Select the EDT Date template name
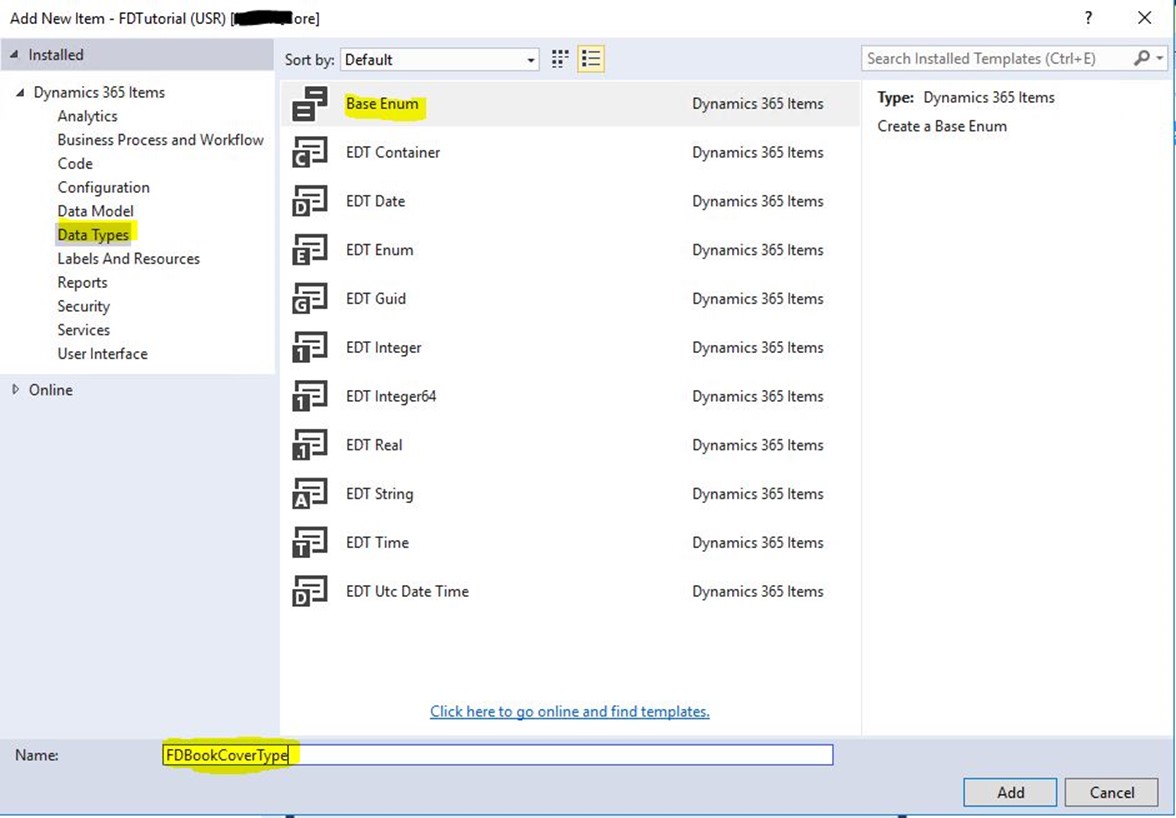Screen dimensions: 1176x818 [x=375, y=202]
